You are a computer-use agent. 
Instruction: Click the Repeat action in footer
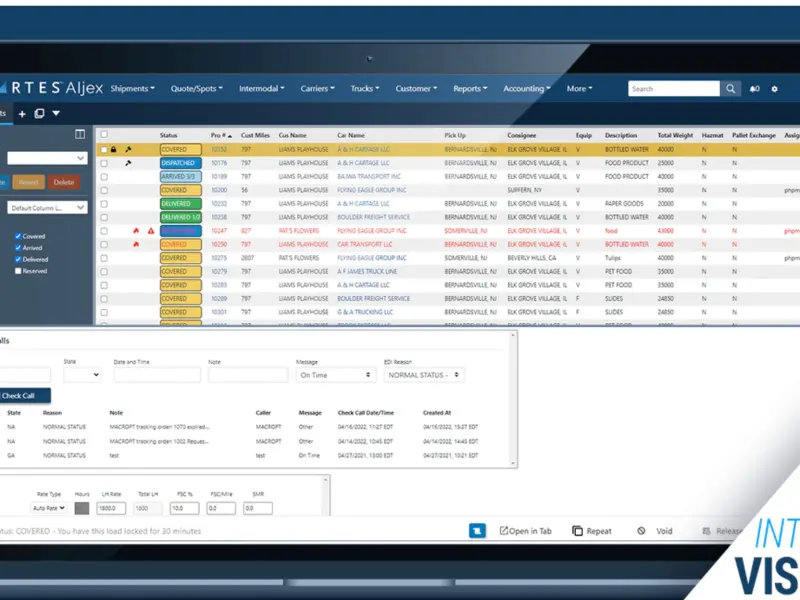tap(592, 531)
